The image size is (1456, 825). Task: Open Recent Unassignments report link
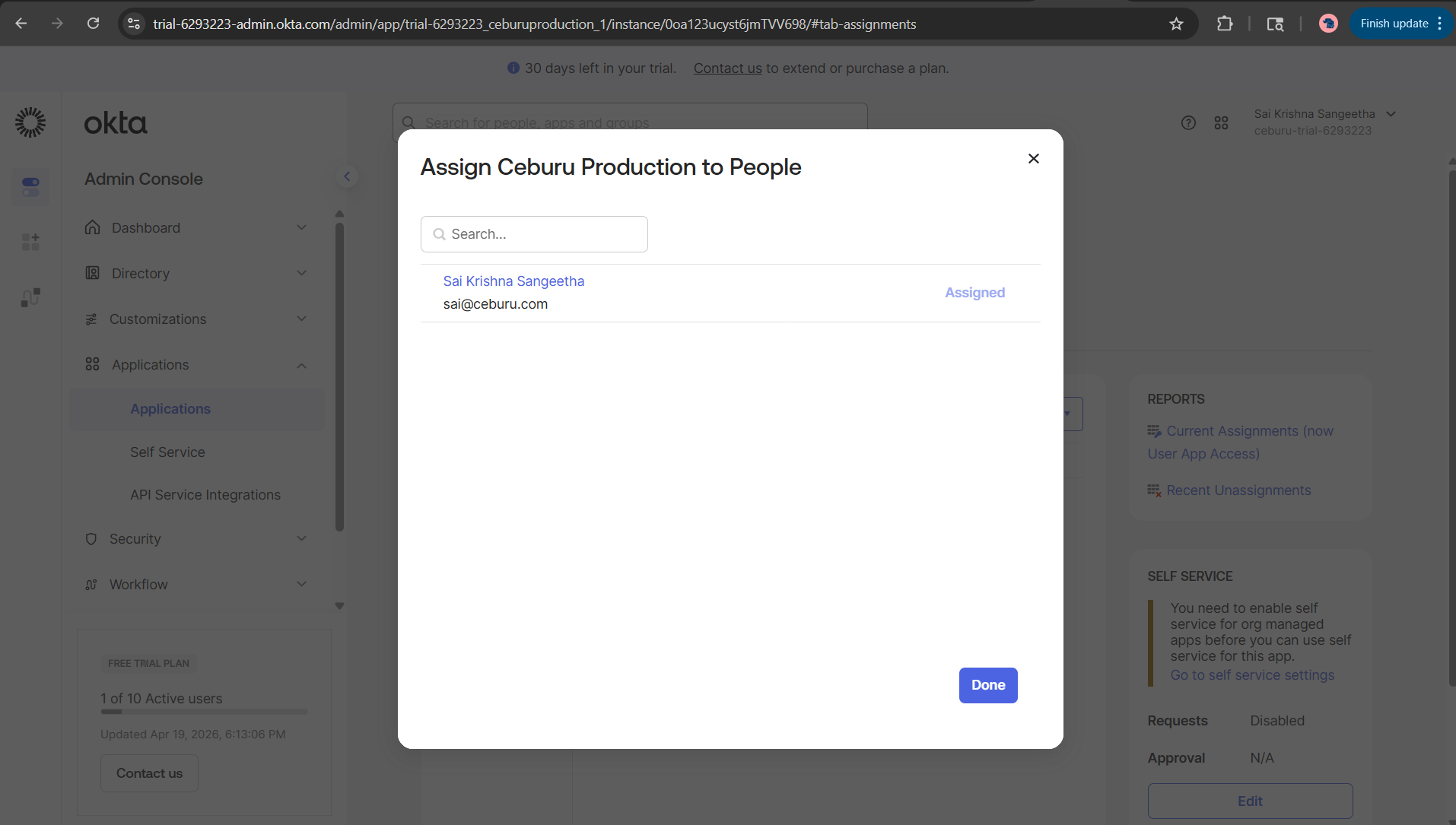(1238, 490)
